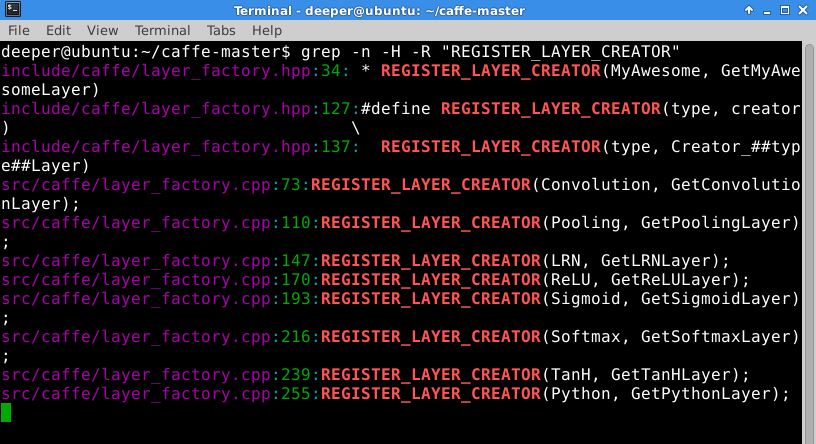The image size is (816, 444).
Task: Click the text "(Sigmoid, GetSigmoidLayer)"
Action: 671,299
